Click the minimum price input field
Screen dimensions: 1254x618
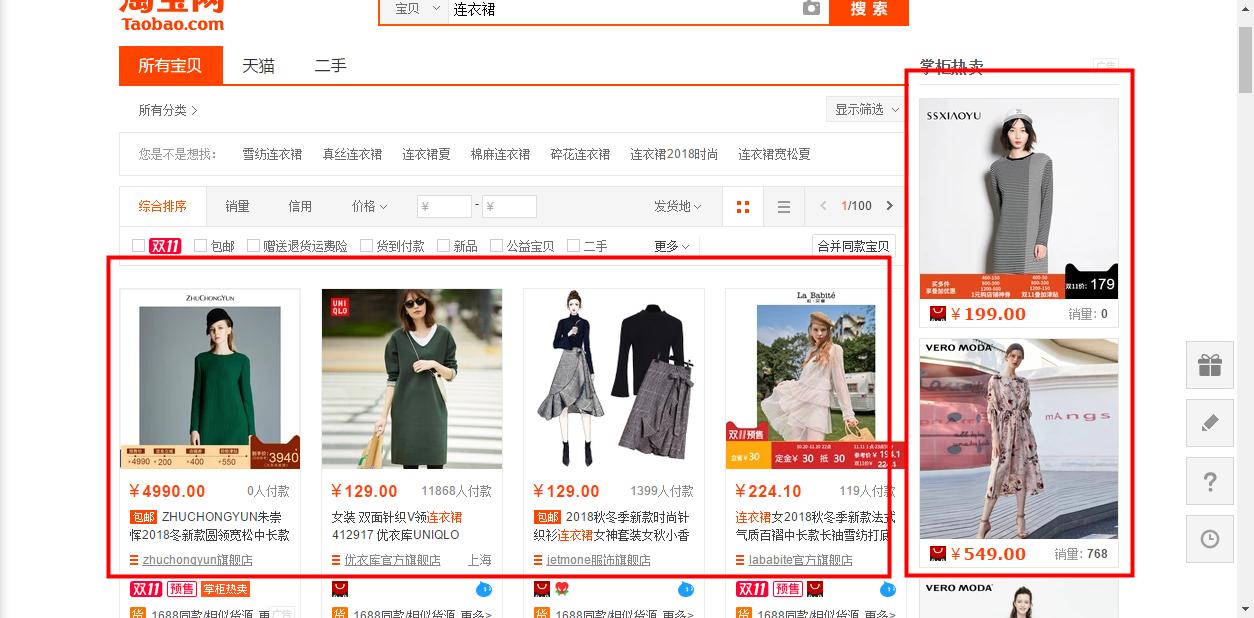point(444,207)
